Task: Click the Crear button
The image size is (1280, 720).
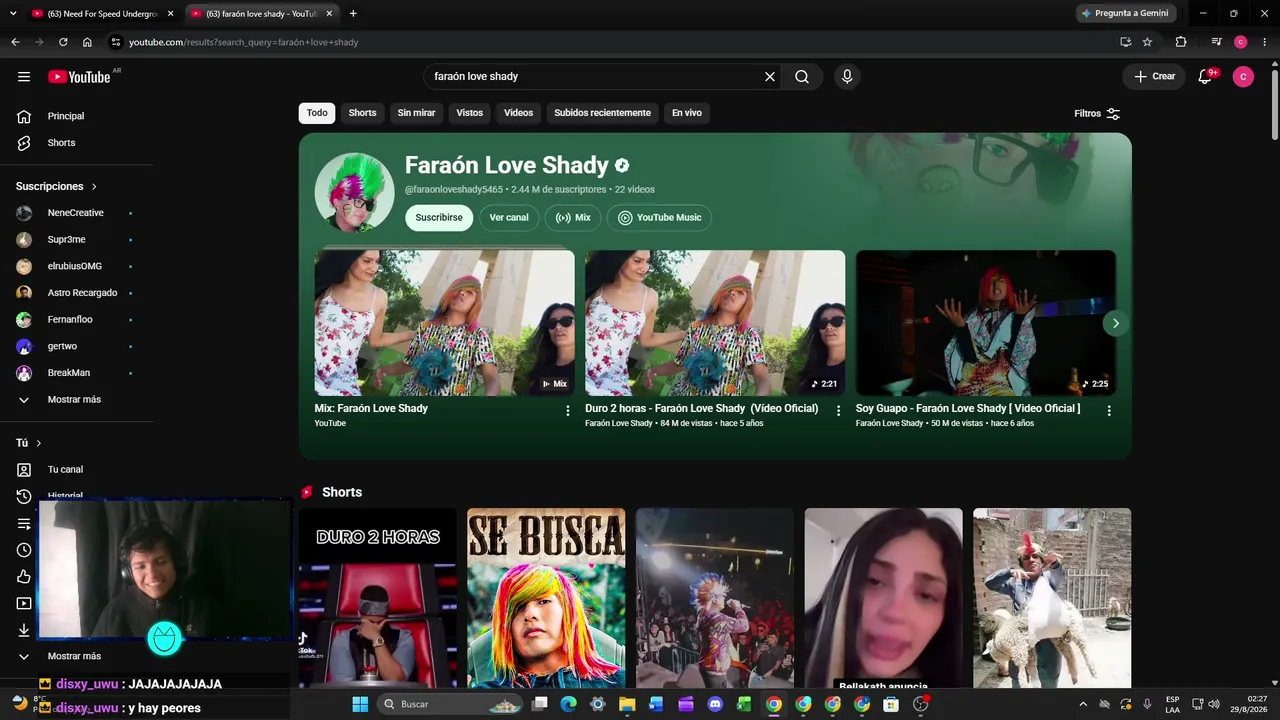Action: tap(1154, 77)
